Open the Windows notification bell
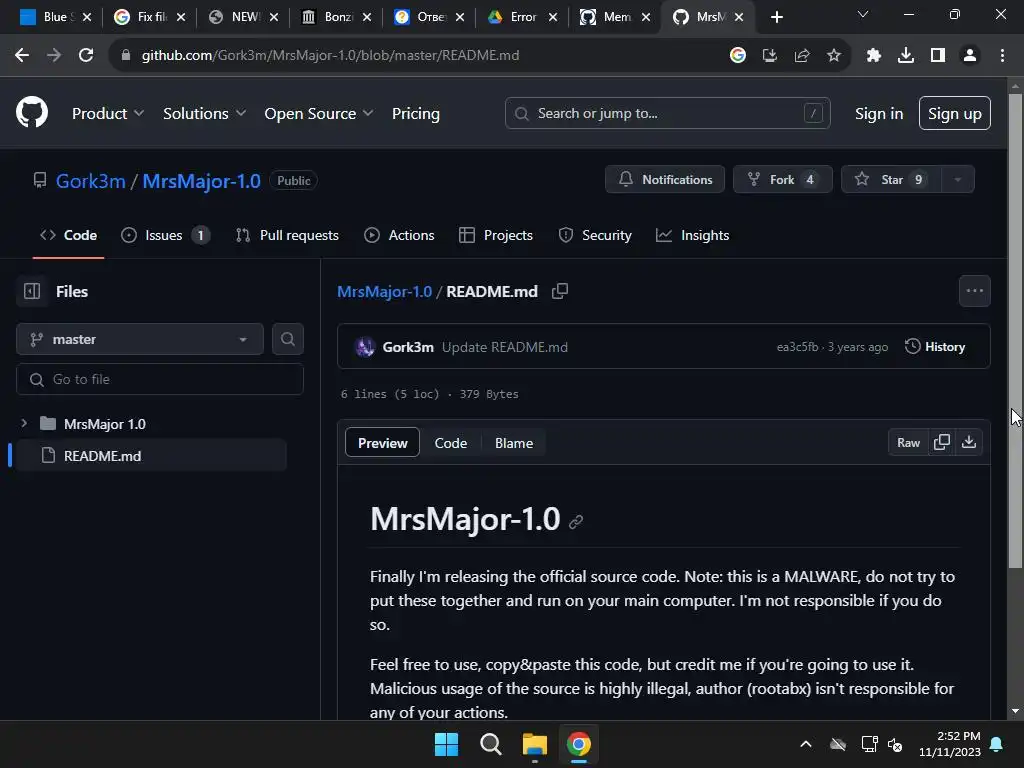 pos(997,744)
